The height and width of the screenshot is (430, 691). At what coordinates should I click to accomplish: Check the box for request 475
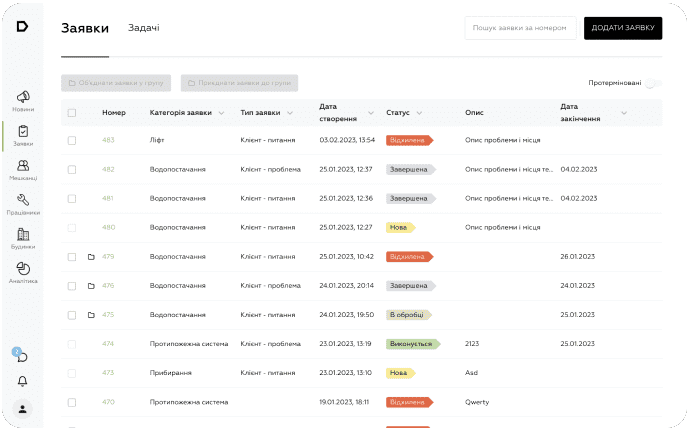(72, 315)
